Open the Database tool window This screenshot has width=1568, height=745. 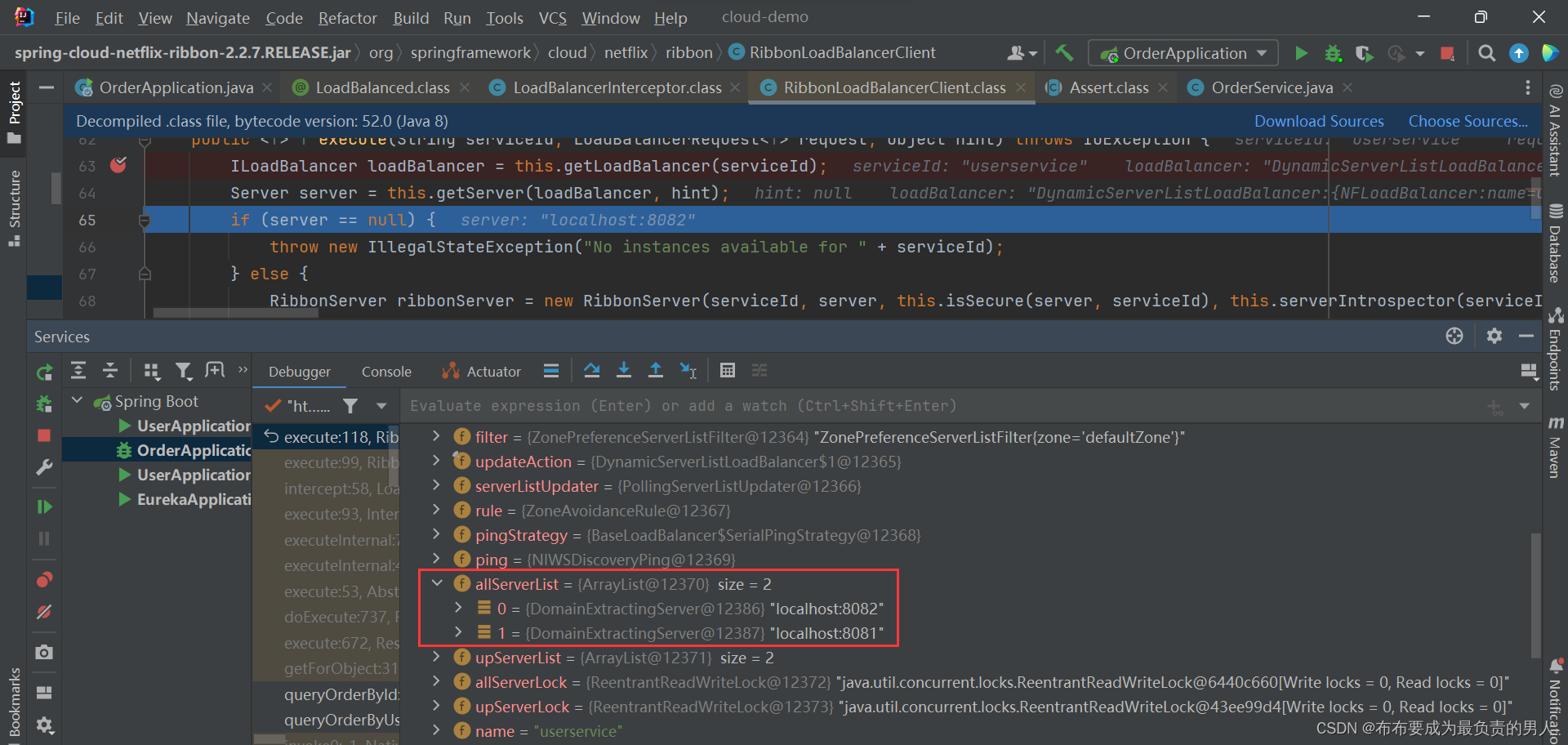pyautogui.click(x=1556, y=243)
